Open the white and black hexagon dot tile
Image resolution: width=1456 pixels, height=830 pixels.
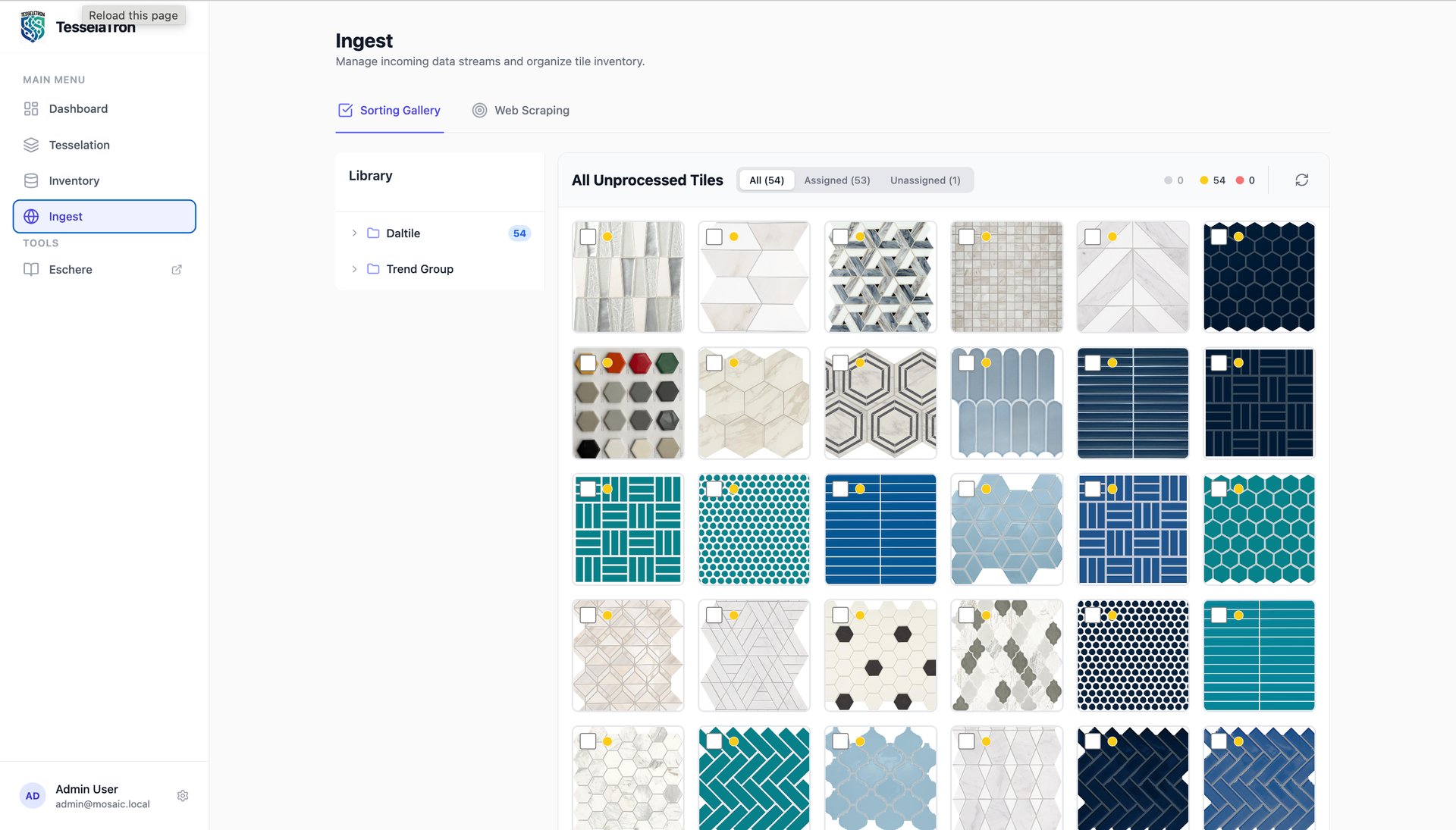[880, 656]
